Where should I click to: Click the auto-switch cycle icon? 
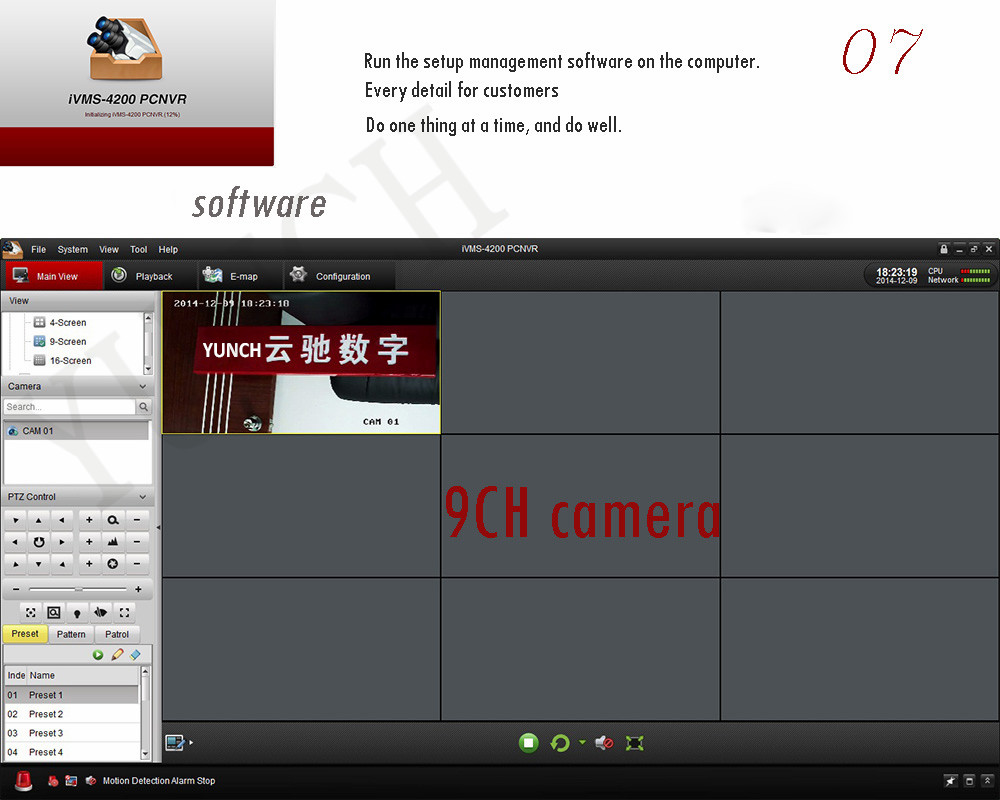(561, 743)
